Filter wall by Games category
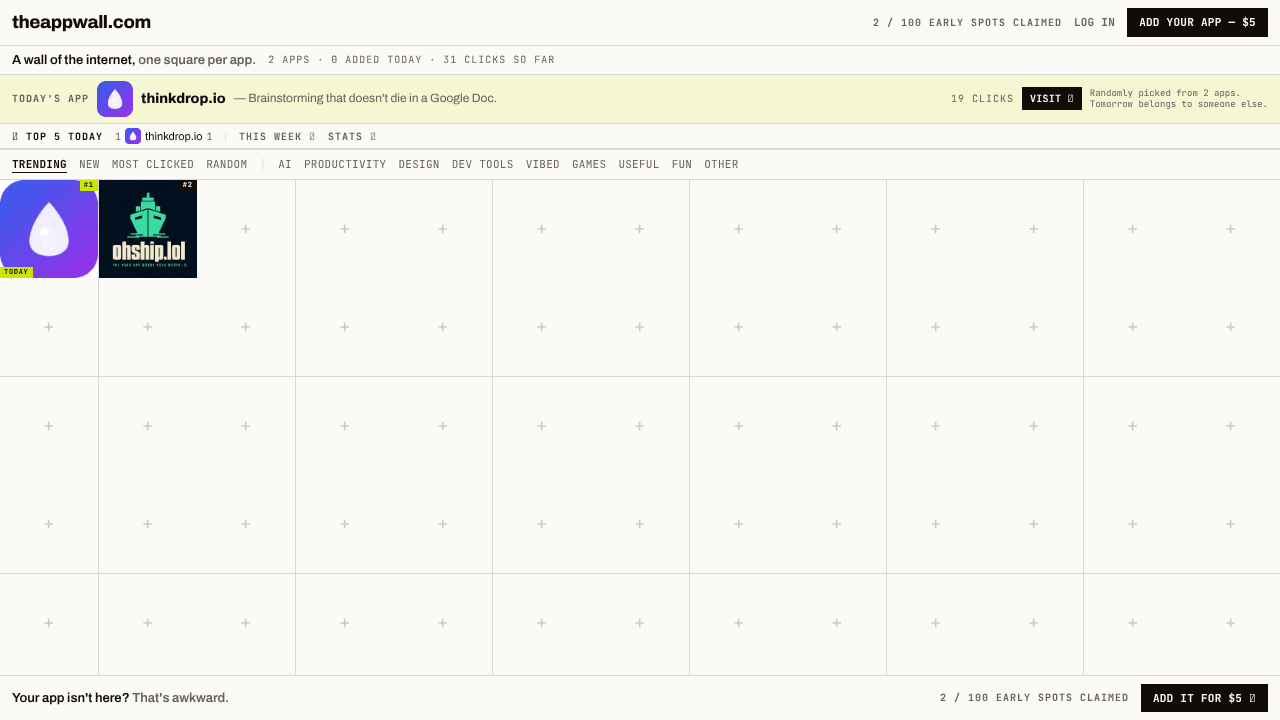 [589, 164]
